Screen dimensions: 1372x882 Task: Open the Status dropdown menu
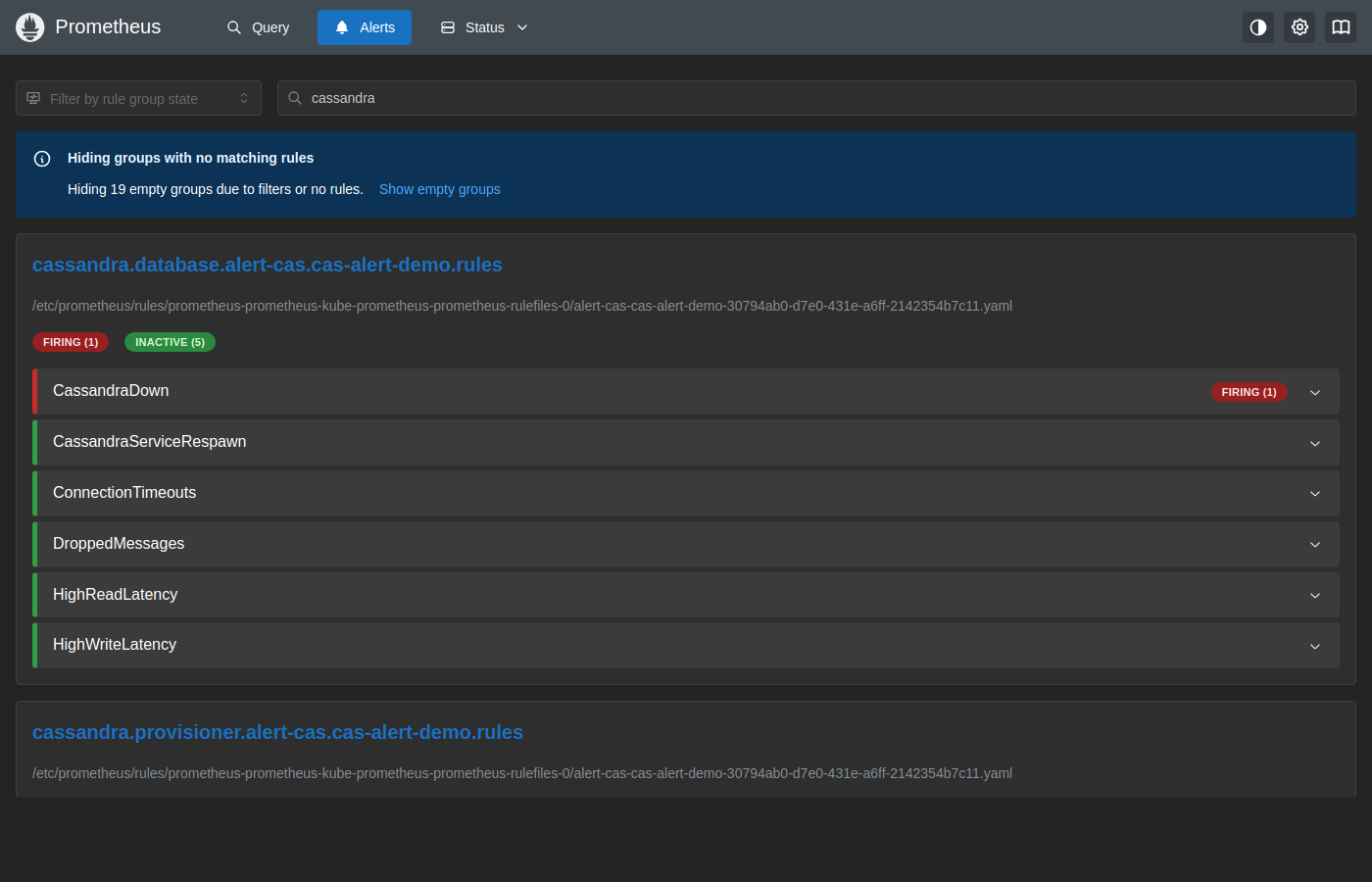tap(484, 27)
